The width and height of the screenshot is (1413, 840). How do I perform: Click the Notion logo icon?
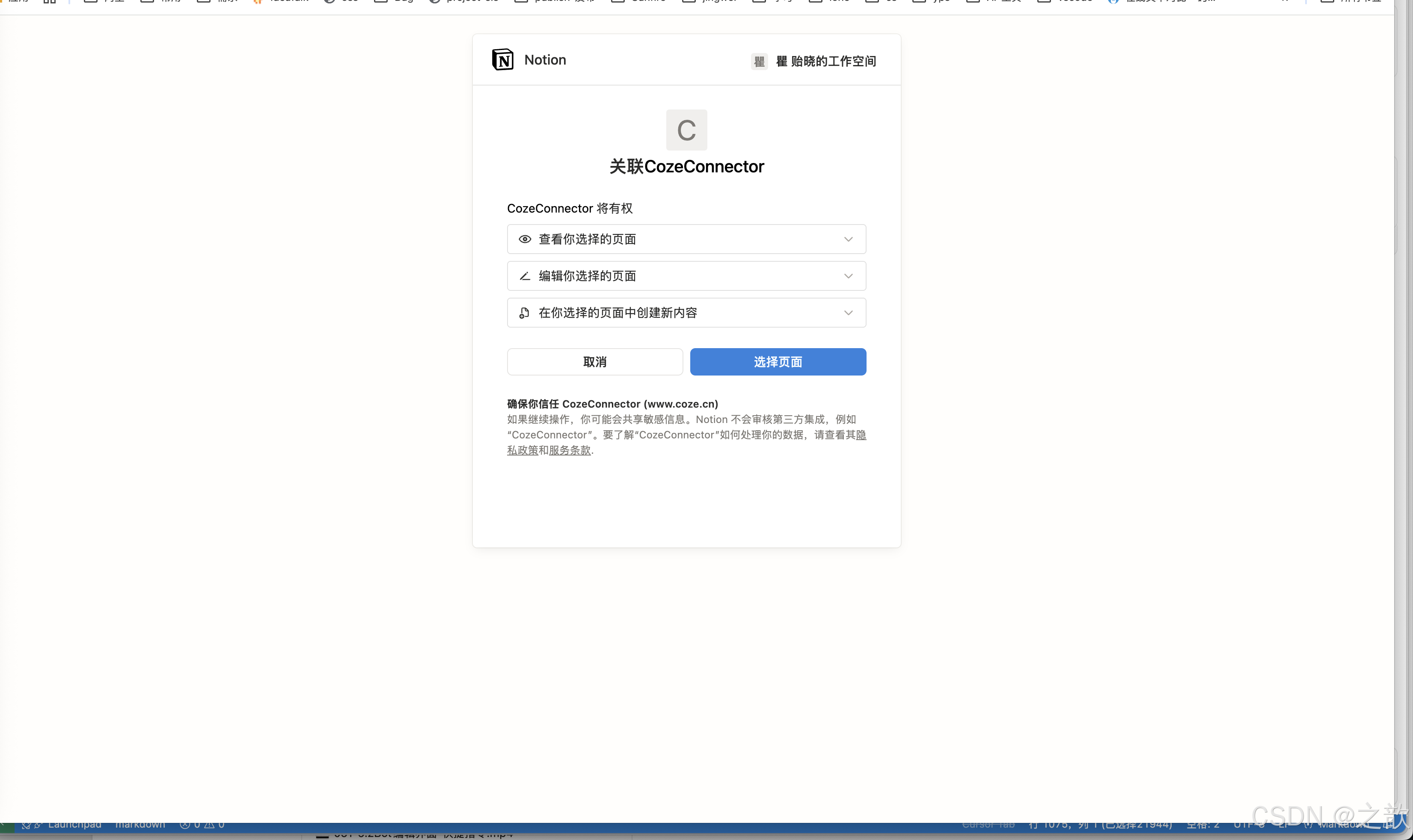tap(503, 59)
